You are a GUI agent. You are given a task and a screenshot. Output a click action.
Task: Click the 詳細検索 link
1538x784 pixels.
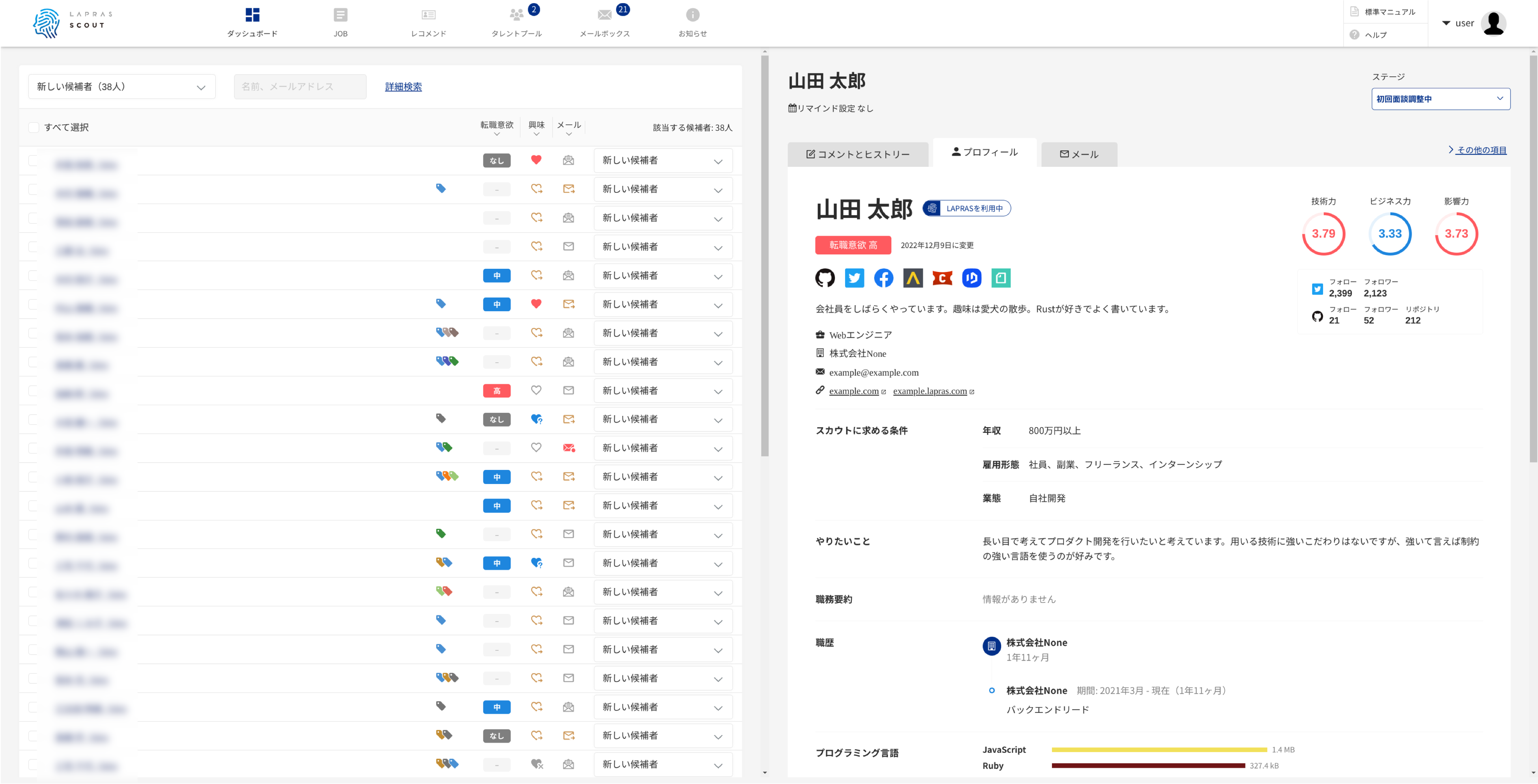point(403,87)
